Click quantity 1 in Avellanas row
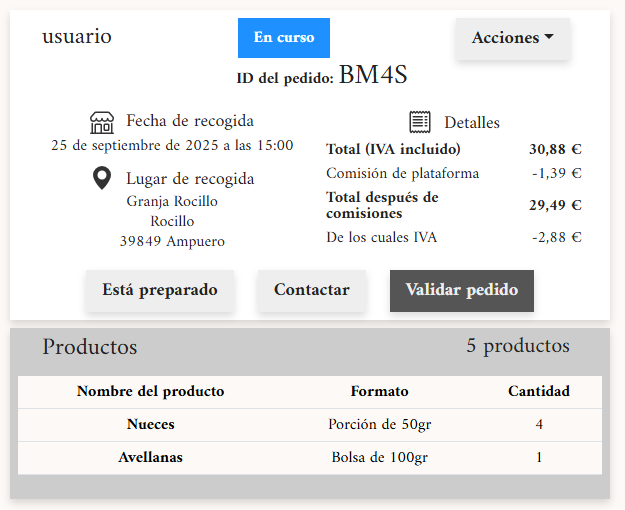 [539, 457]
